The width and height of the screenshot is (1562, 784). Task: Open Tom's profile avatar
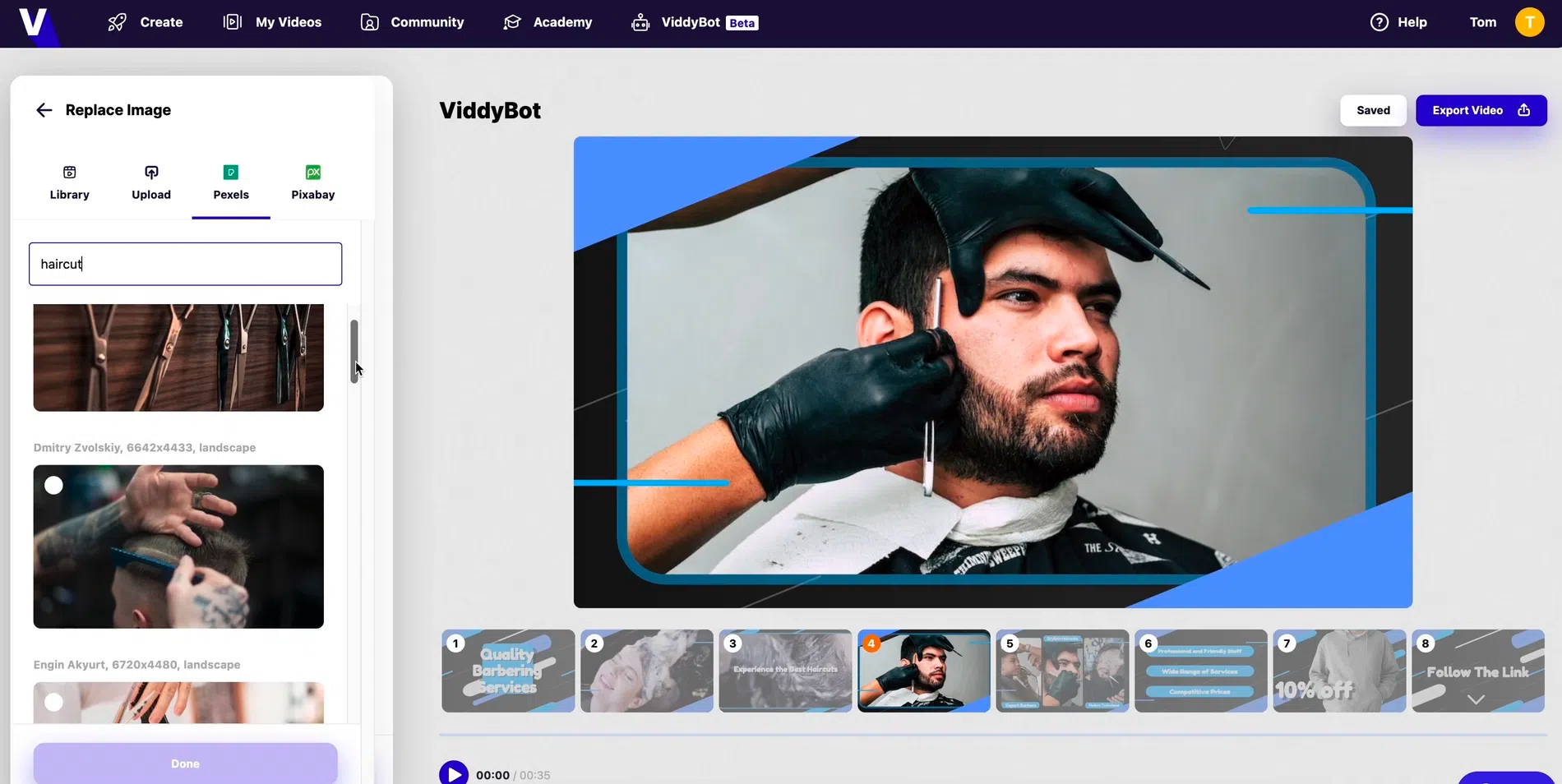[x=1529, y=22]
